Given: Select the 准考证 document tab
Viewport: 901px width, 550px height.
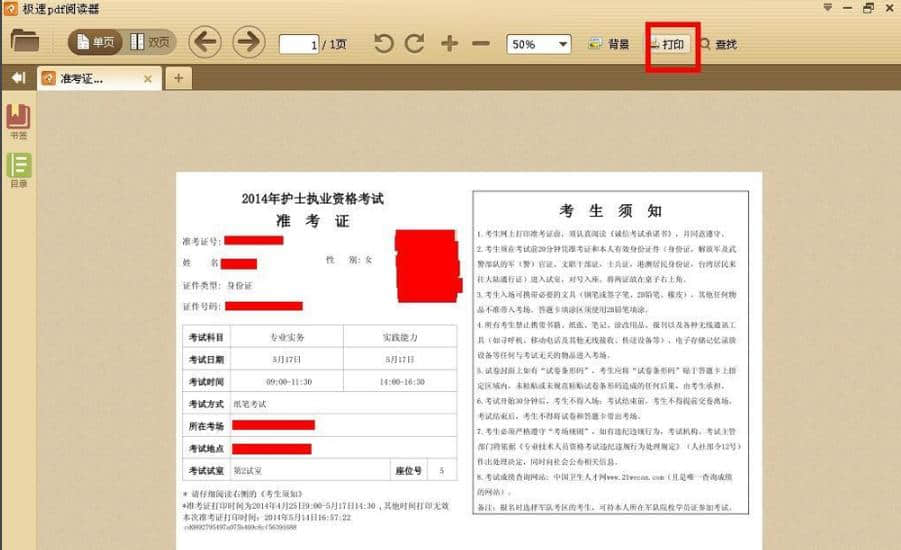Looking at the screenshot, I should (85, 78).
